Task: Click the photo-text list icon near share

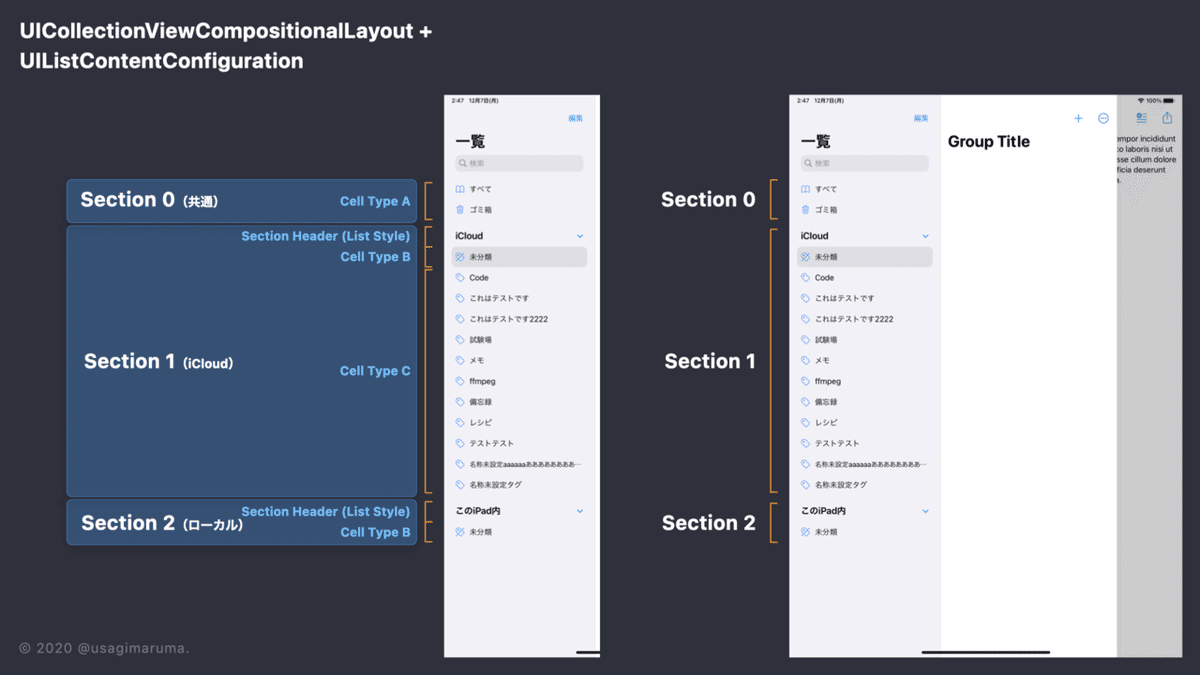Action: tap(1141, 118)
